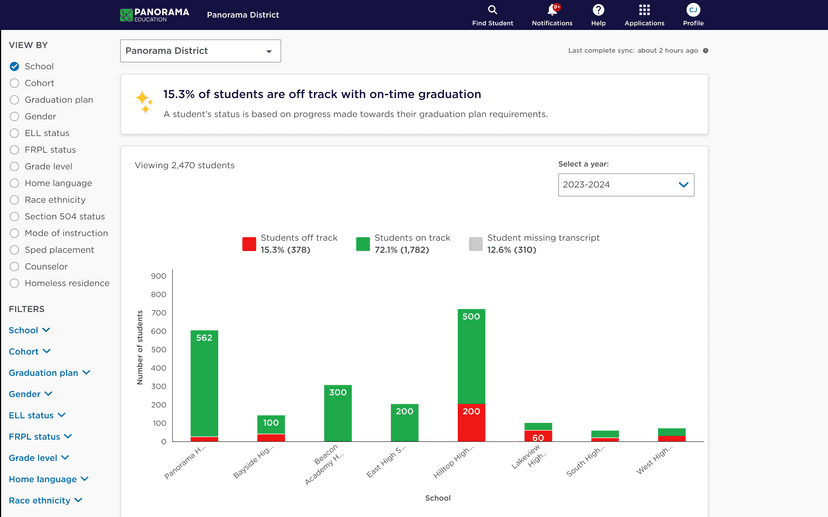Expand the School filter

30,330
